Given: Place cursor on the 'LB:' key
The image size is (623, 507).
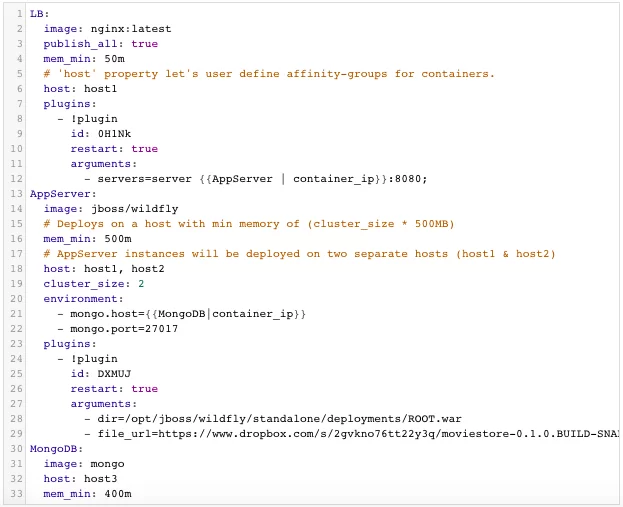Looking at the screenshot, I should click(x=39, y=14).
